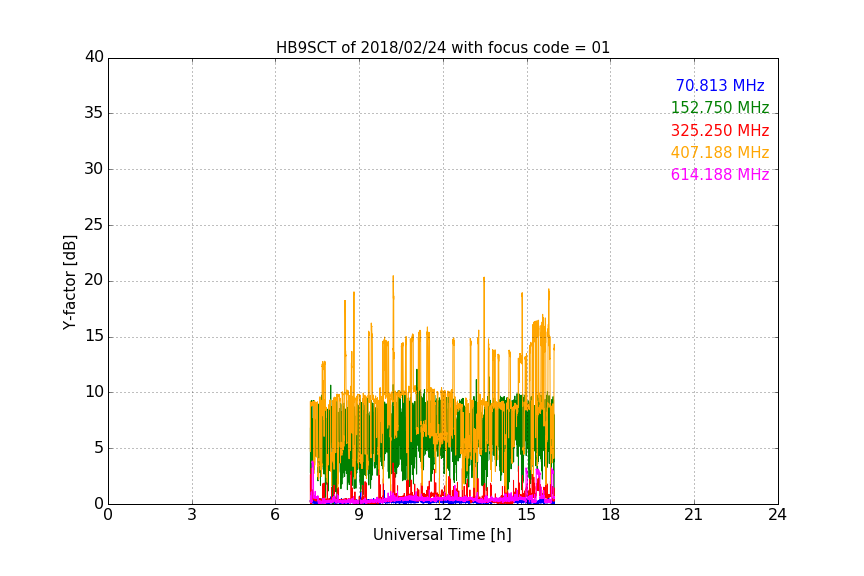Click the 'Universal Time [h]' axis label
Viewport: 864px width, 576px height.
pos(442,535)
